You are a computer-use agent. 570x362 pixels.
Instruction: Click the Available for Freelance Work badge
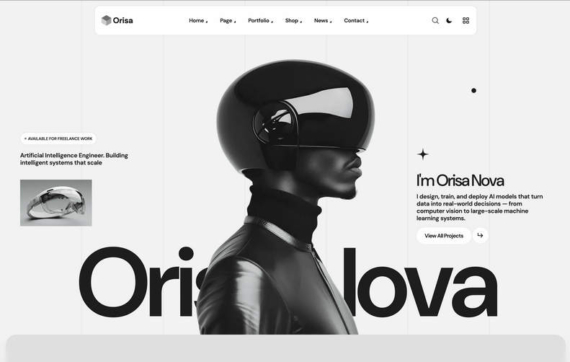coord(58,138)
